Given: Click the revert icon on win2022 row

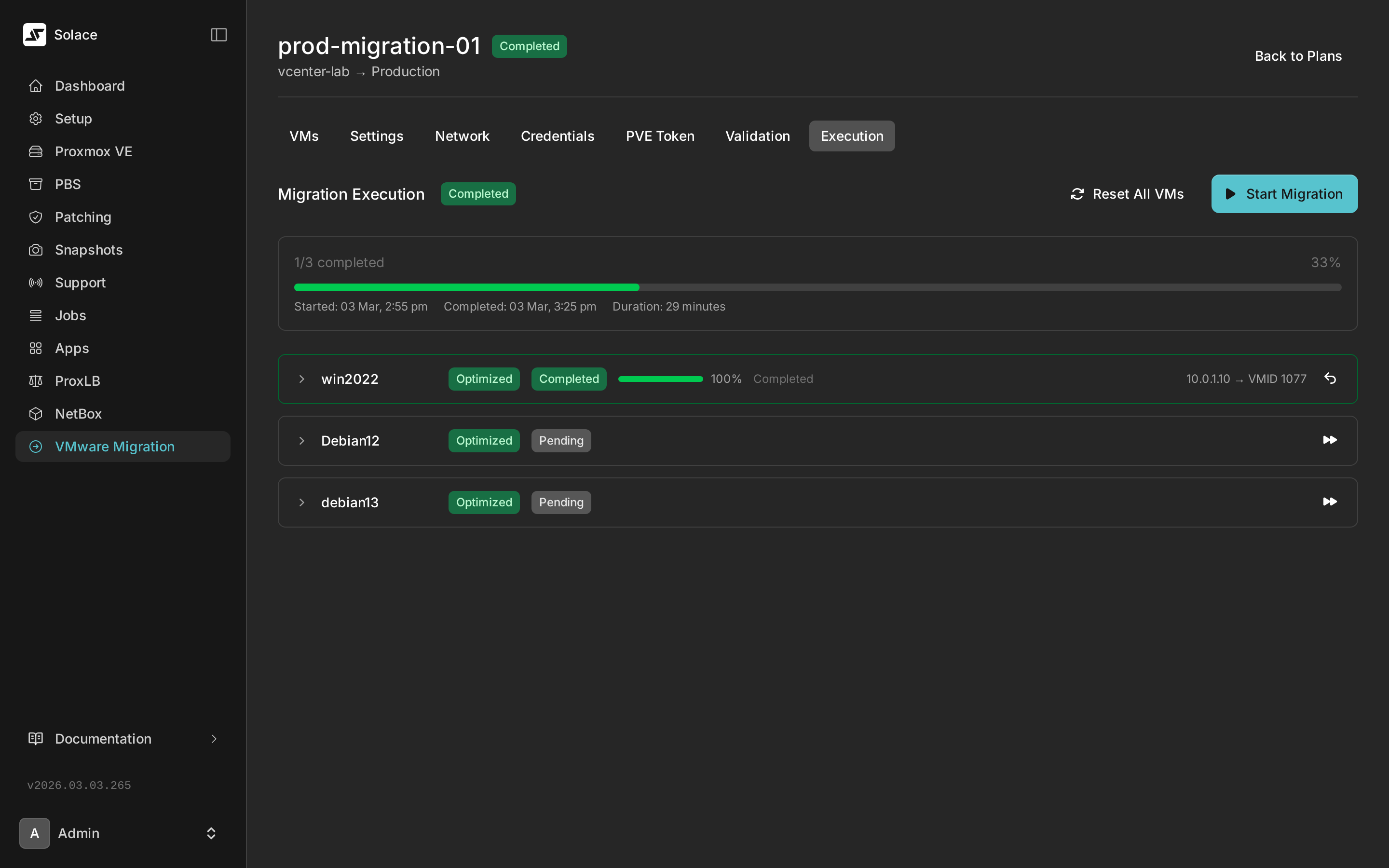Looking at the screenshot, I should point(1331,379).
